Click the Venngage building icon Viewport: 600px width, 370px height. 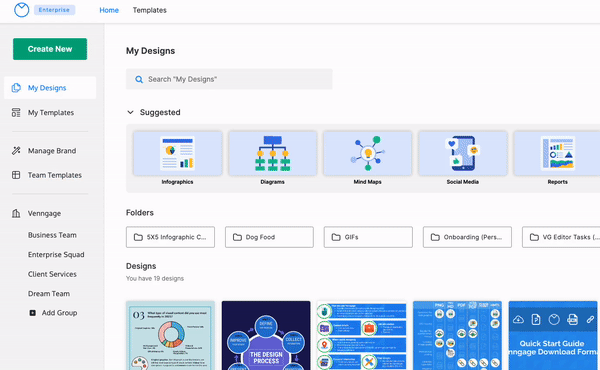[16, 214]
